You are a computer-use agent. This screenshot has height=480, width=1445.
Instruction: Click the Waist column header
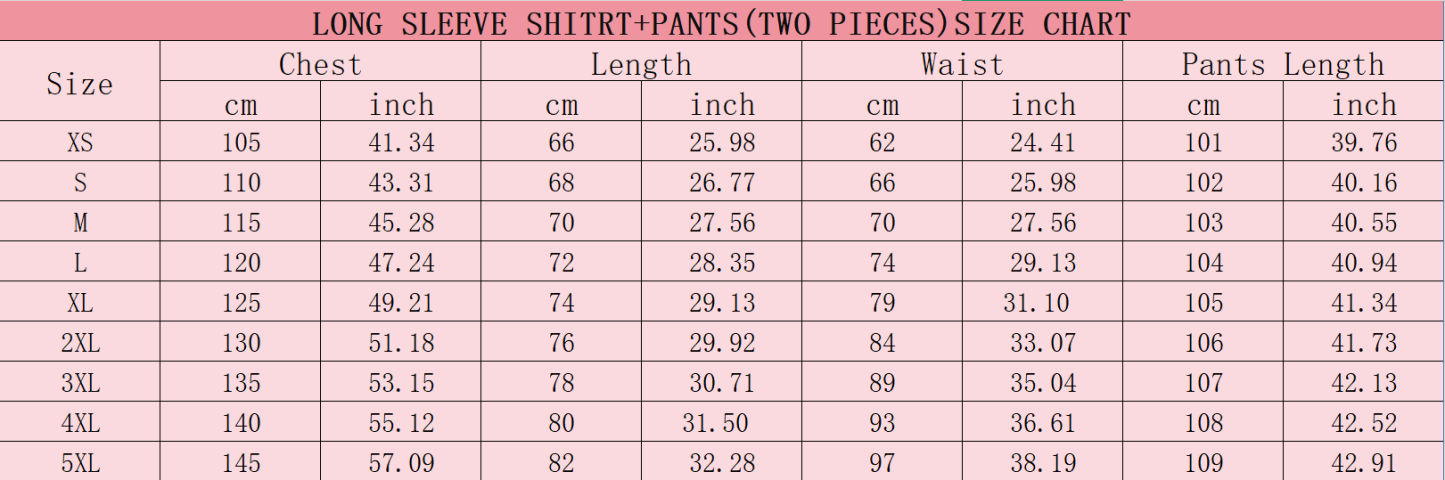click(x=962, y=62)
